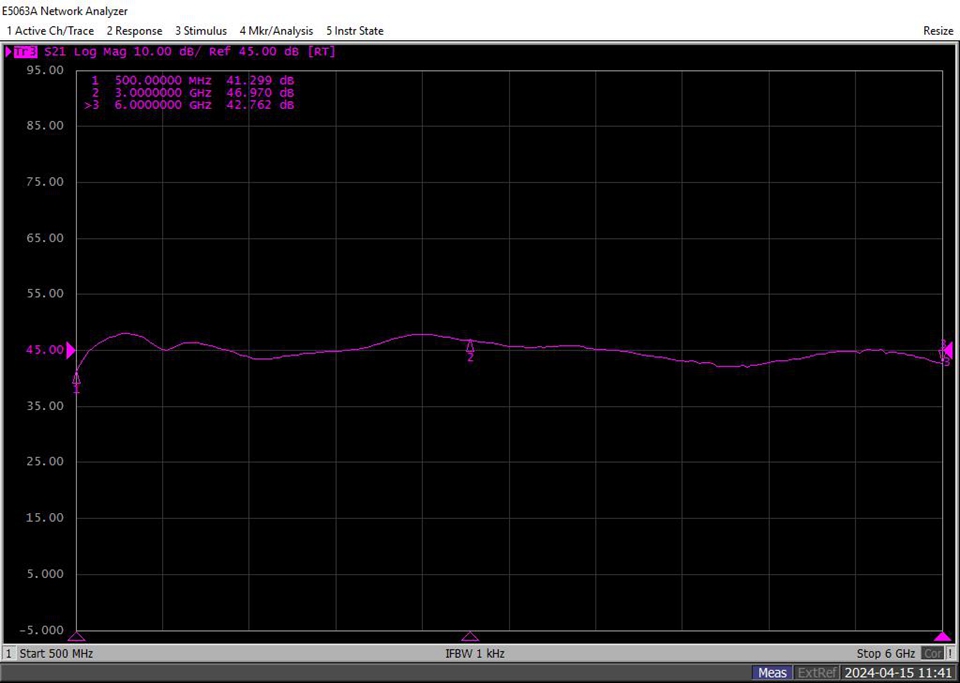Click the E5063A Network Analyzer title bar
This screenshot has width=960, height=683.
tap(65, 11)
